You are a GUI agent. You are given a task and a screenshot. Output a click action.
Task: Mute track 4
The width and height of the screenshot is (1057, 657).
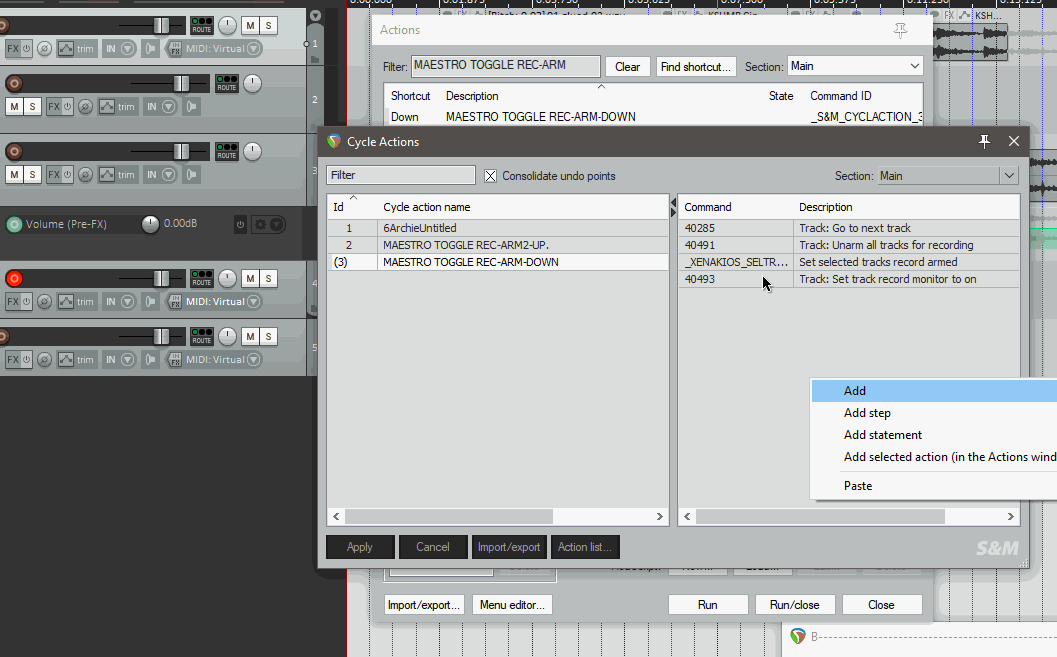(x=250, y=278)
